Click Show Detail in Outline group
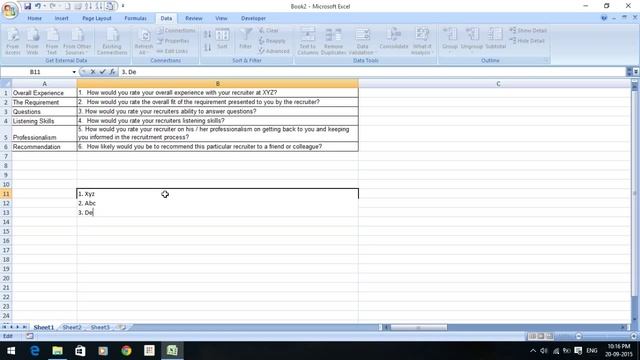 pyautogui.click(x=528, y=31)
